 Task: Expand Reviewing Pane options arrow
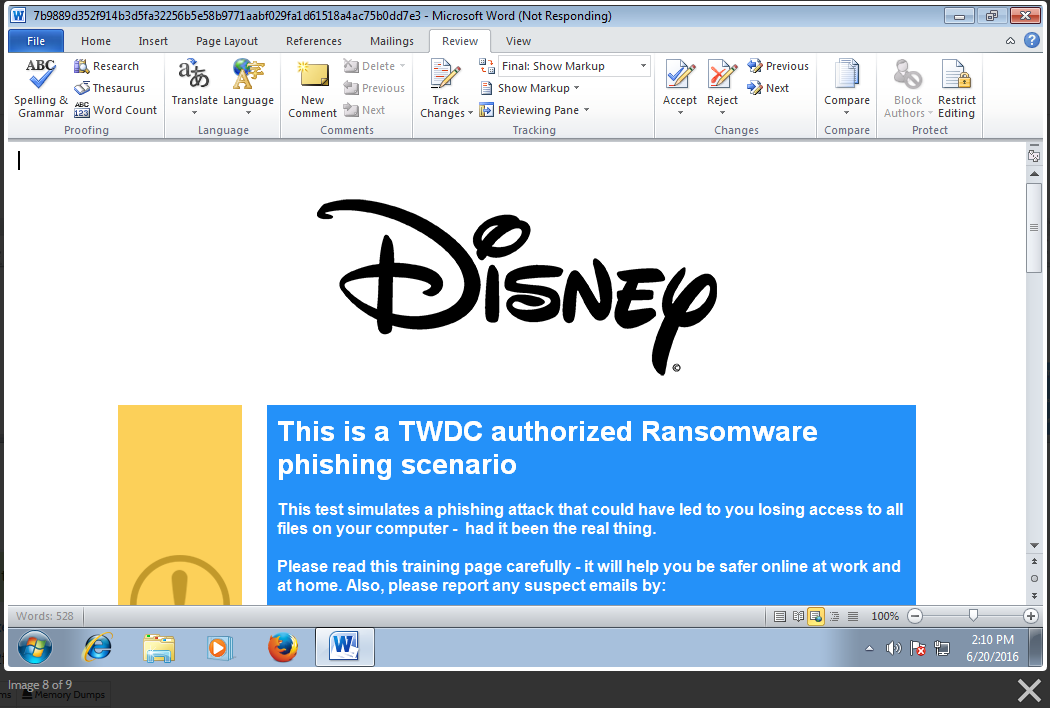click(587, 110)
